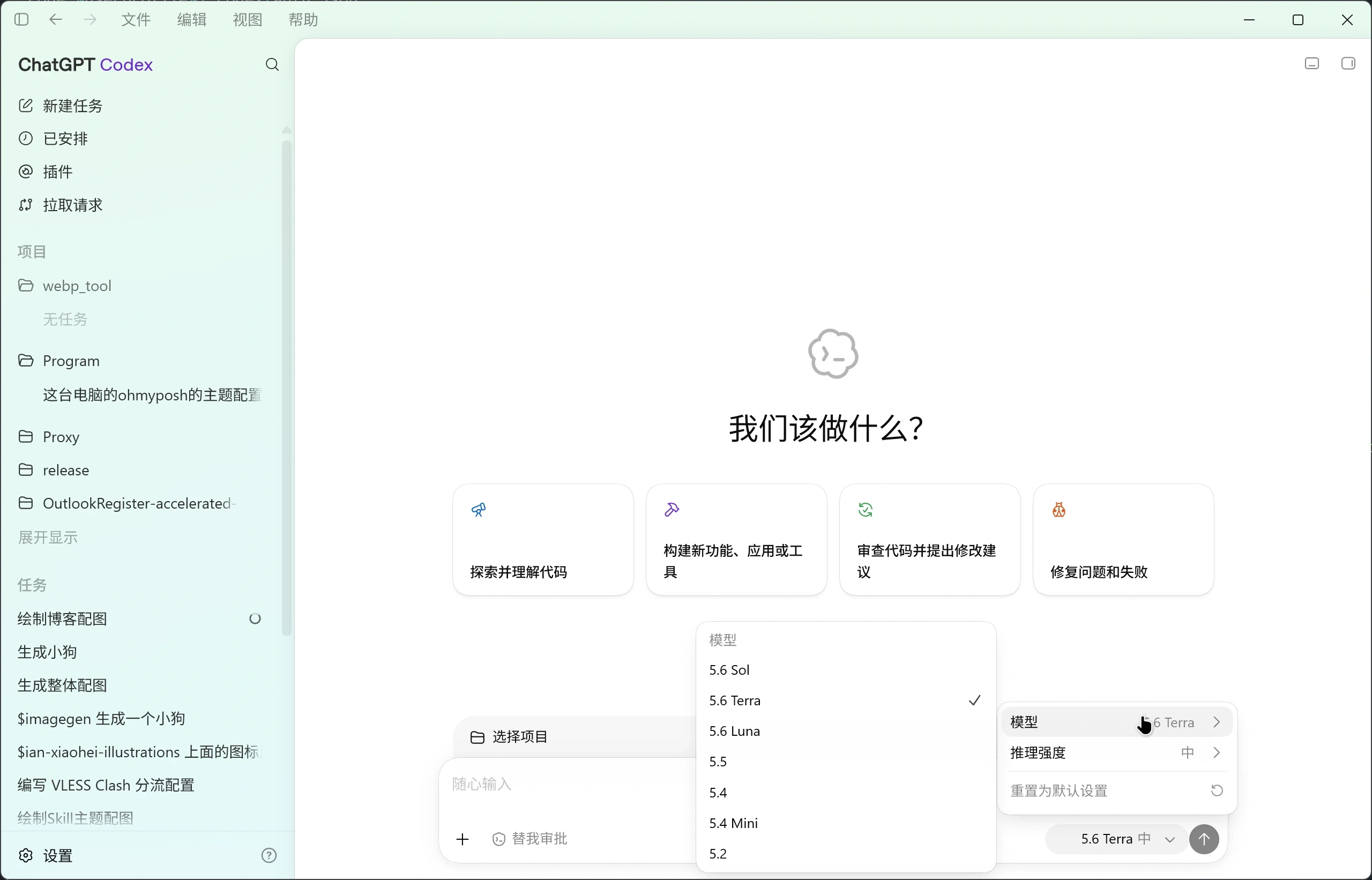This screenshot has width=1372, height=880.
Task: Expand the 推理强度 submenu row
Action: tap(1117, 752)
